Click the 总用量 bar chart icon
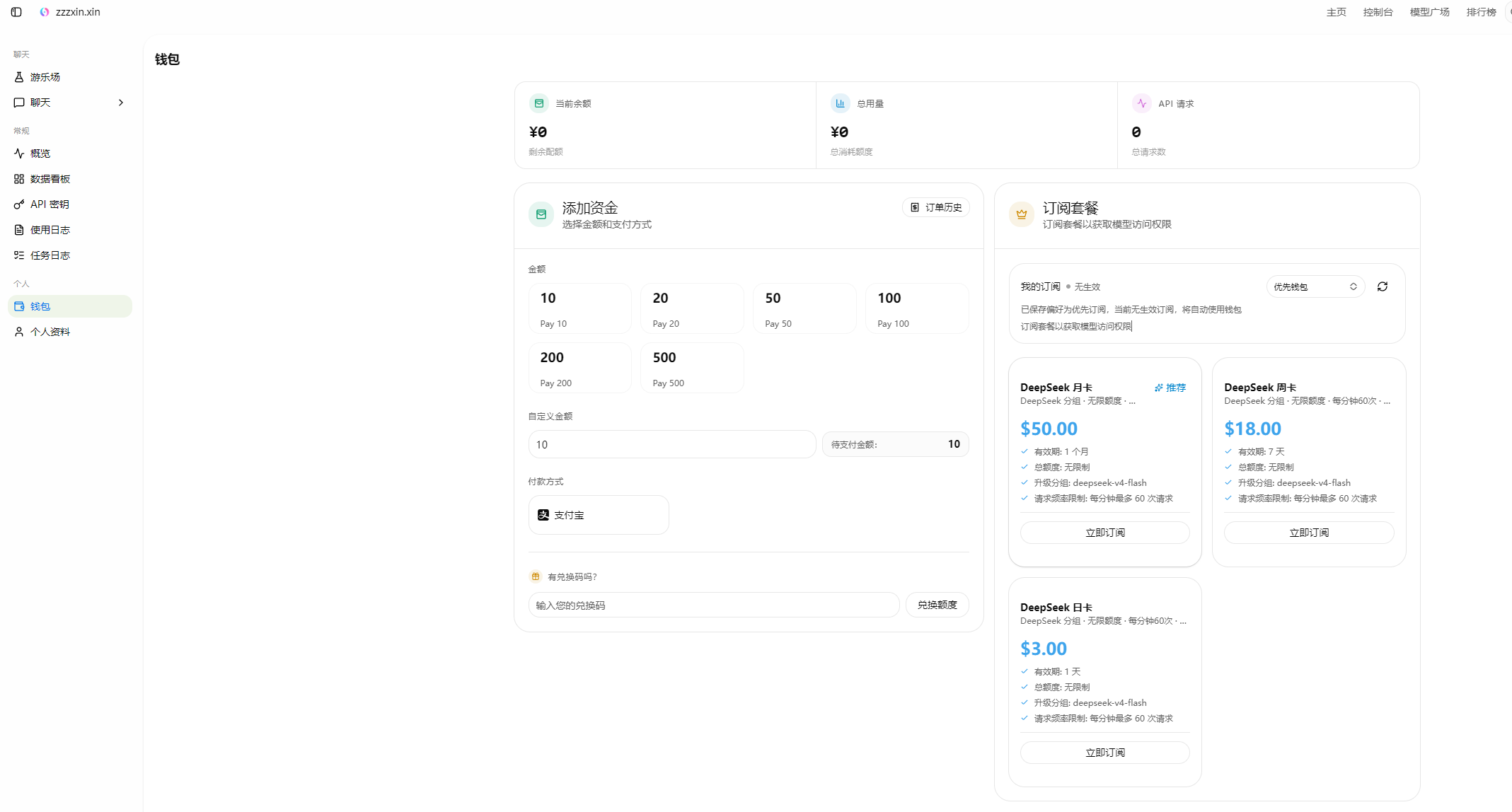 coord(841,103)
